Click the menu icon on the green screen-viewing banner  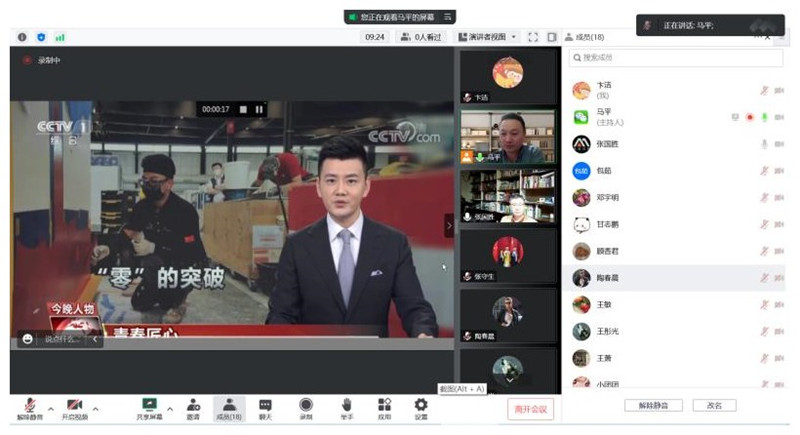click(x=447, y=17)
